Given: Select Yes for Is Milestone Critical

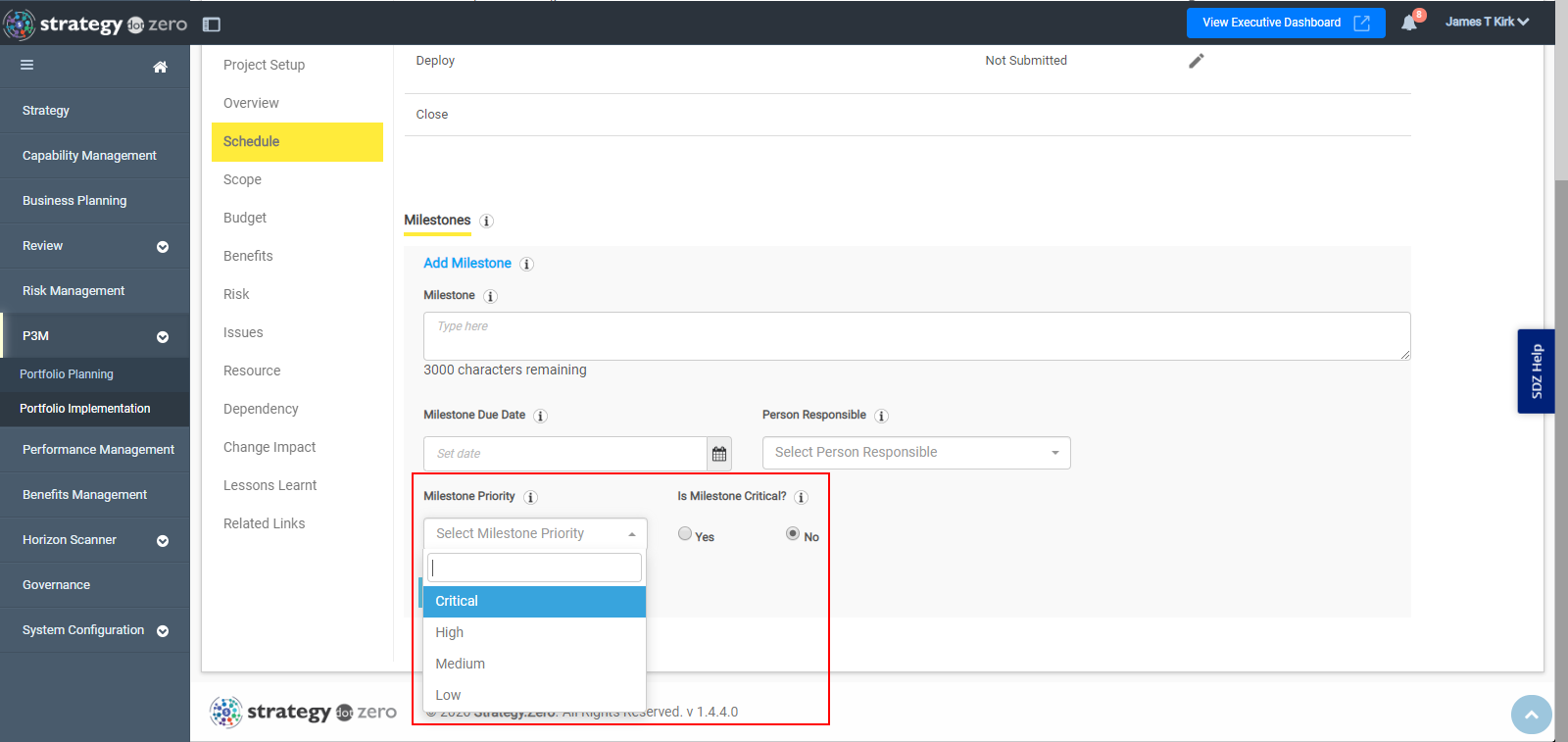Looking at the screenshot, I should pos(685,534).
